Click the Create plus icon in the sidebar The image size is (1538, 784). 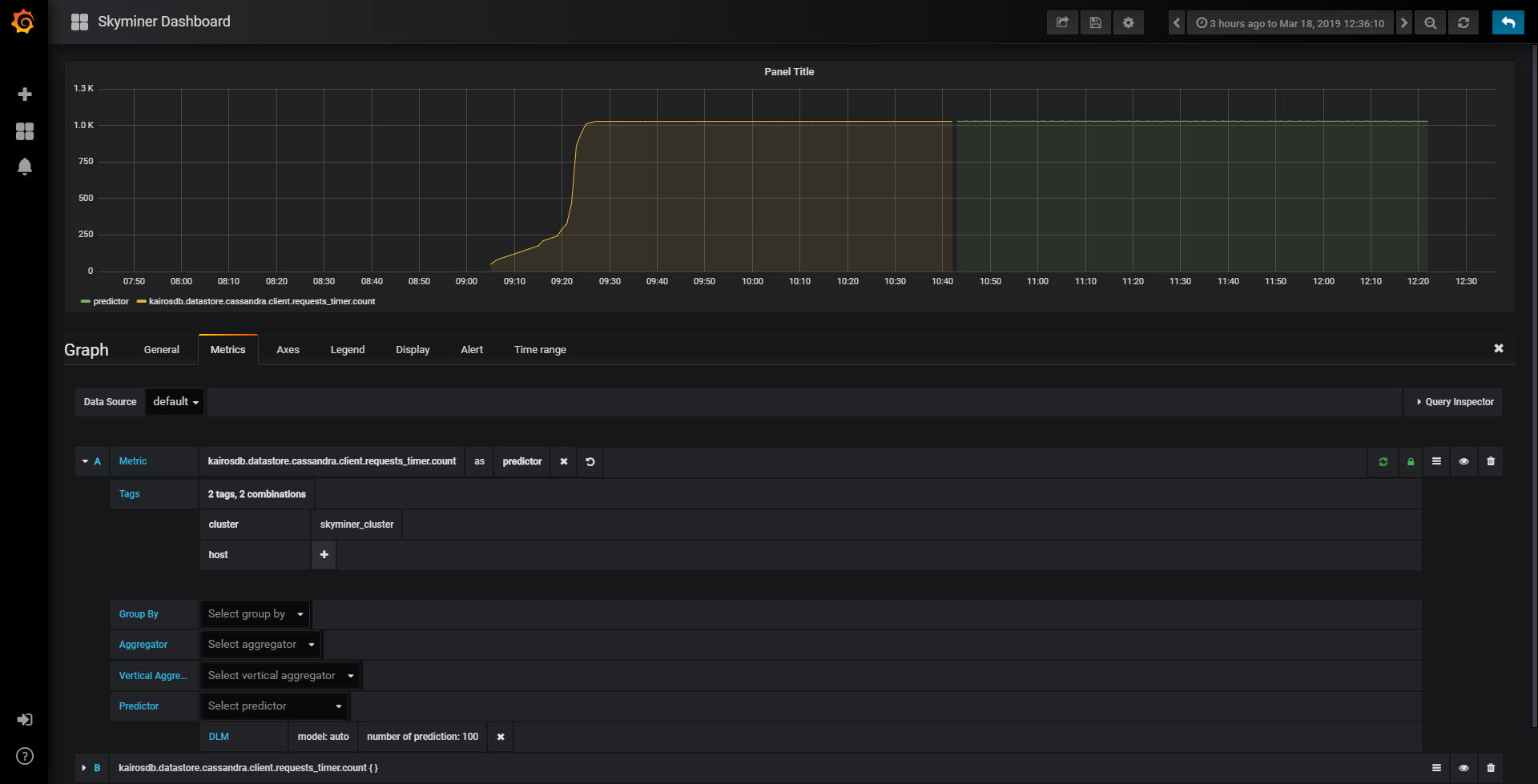coord(25,94)
